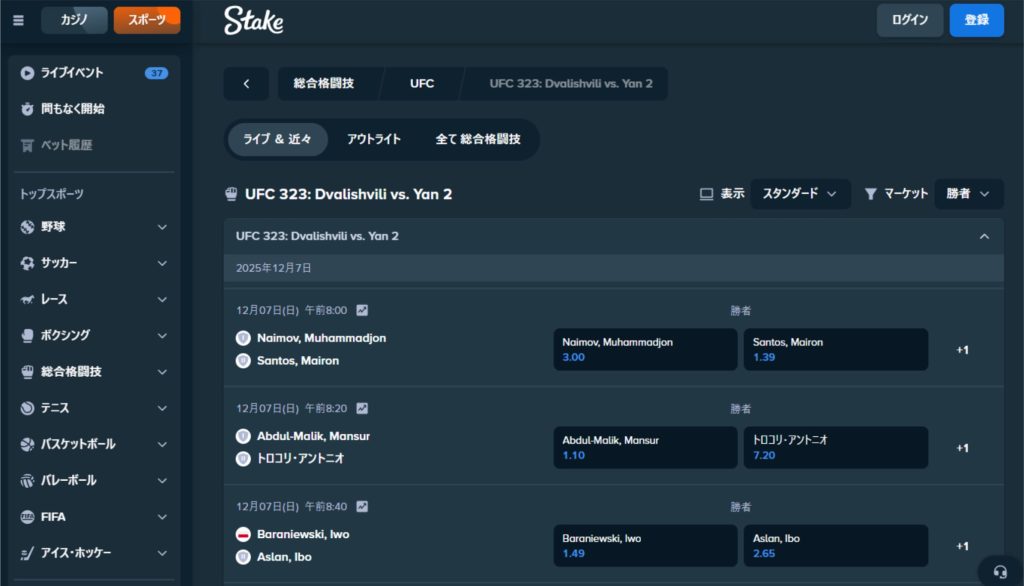
Task: Click the 登録 button
Action: click(976, 20)
